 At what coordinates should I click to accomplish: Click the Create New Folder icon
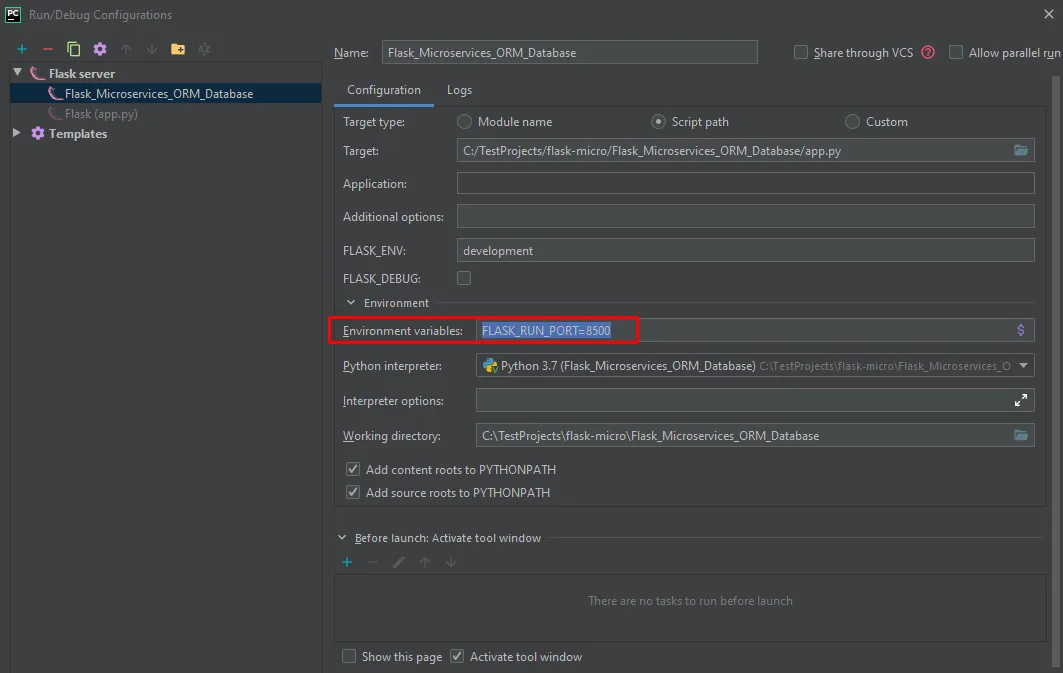178,49
